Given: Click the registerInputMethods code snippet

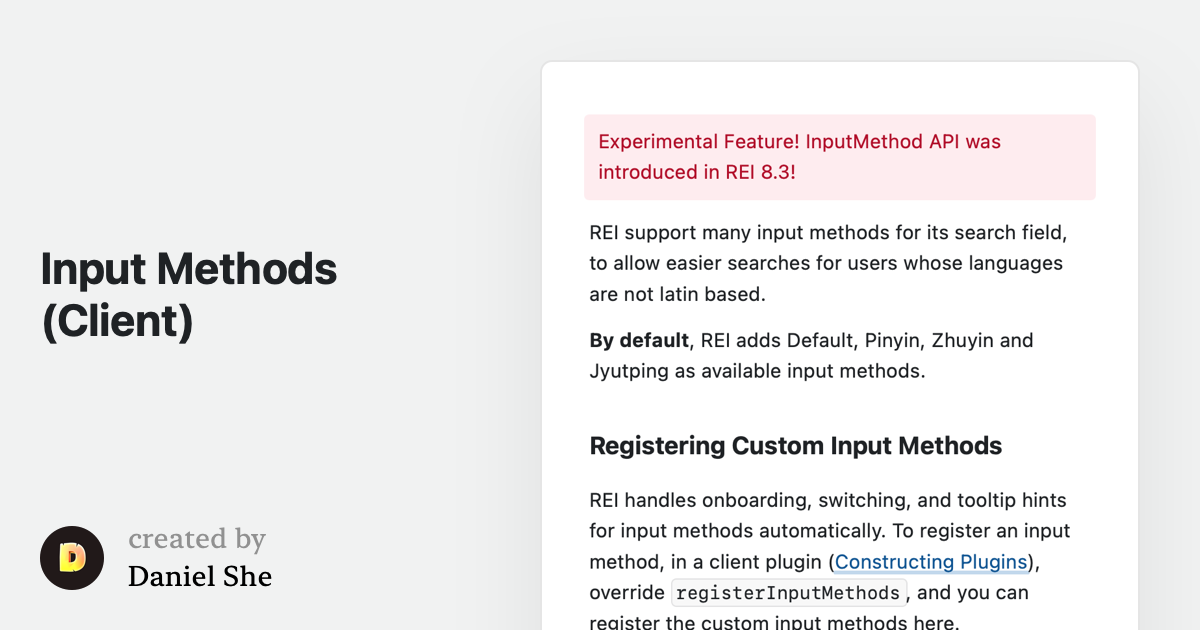Looking at the screenshot, I should [789, 593].
